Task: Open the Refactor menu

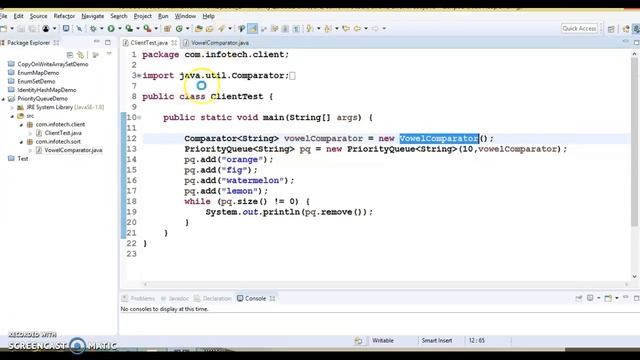Action: click(64, 16)
